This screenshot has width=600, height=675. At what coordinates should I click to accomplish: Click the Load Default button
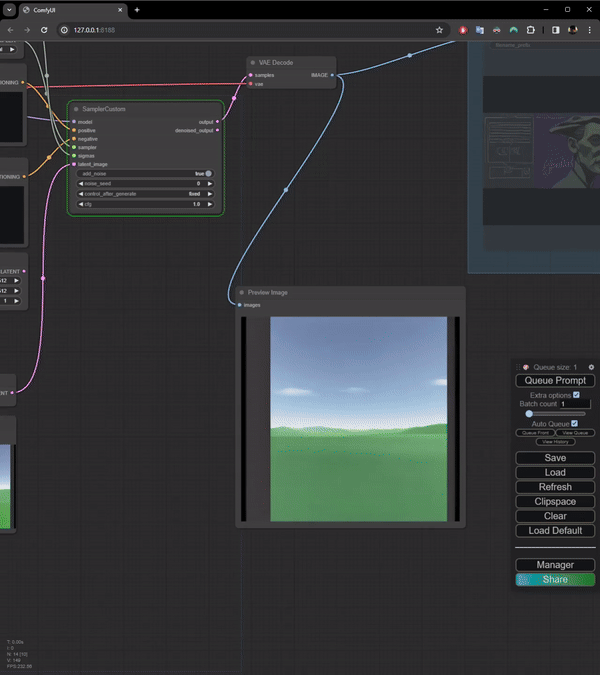click(x=555, y=530)
